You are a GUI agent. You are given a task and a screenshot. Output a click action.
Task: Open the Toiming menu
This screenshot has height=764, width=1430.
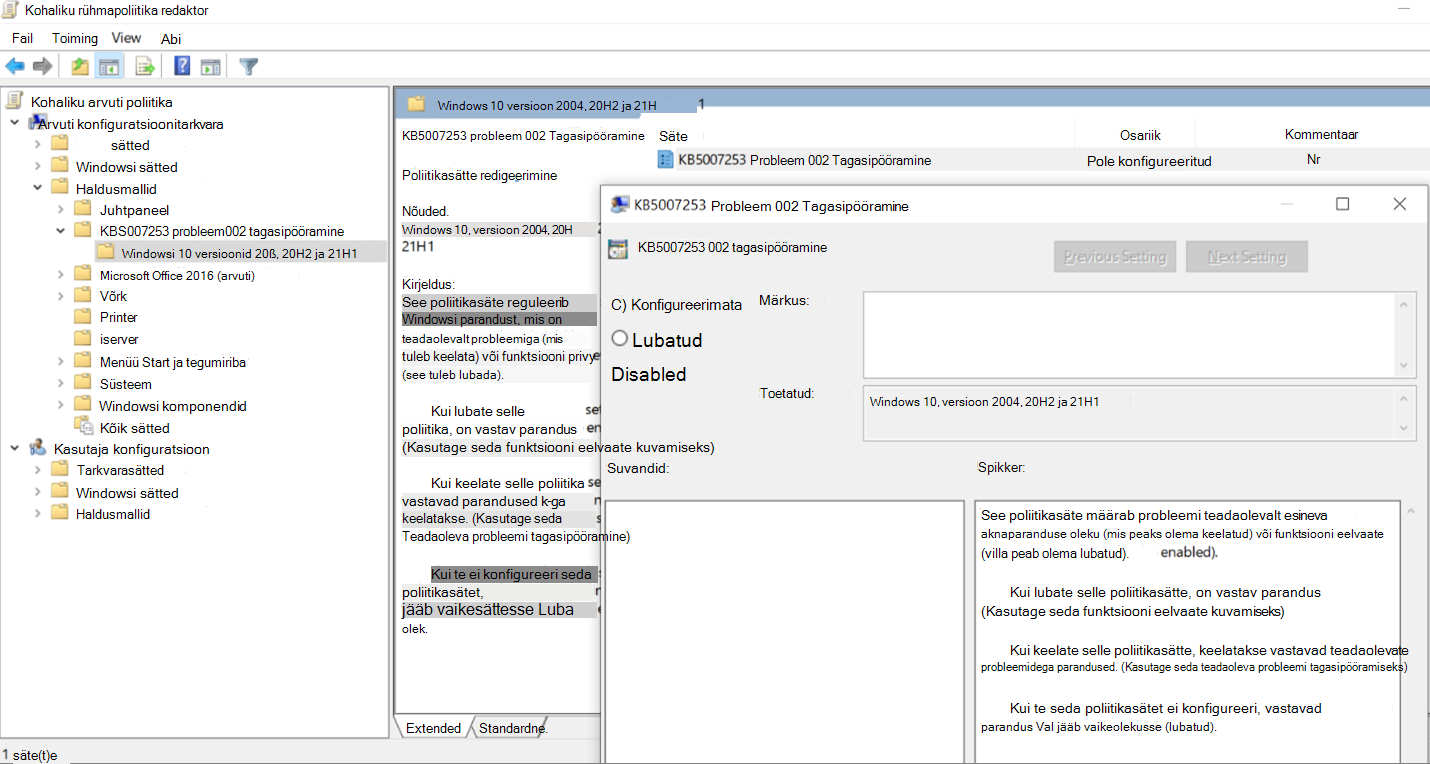(x=75, y=38)
